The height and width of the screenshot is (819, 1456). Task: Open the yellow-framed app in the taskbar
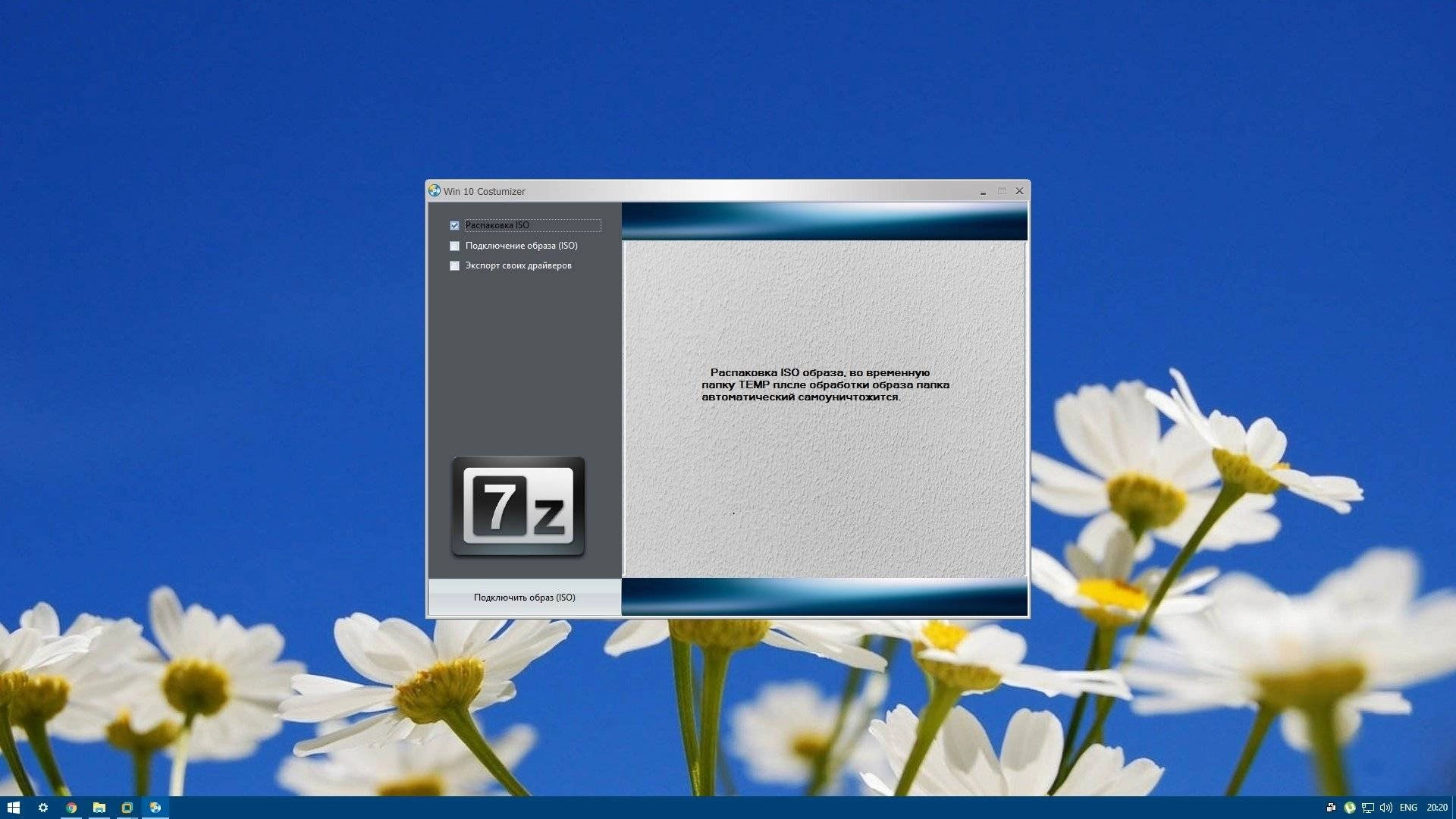pos(127,808)
